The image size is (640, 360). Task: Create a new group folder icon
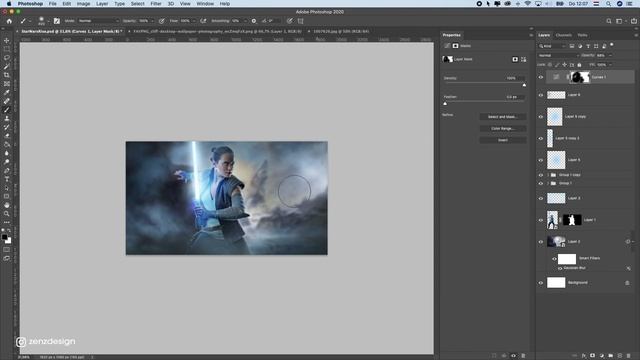[x=611, y=356]
